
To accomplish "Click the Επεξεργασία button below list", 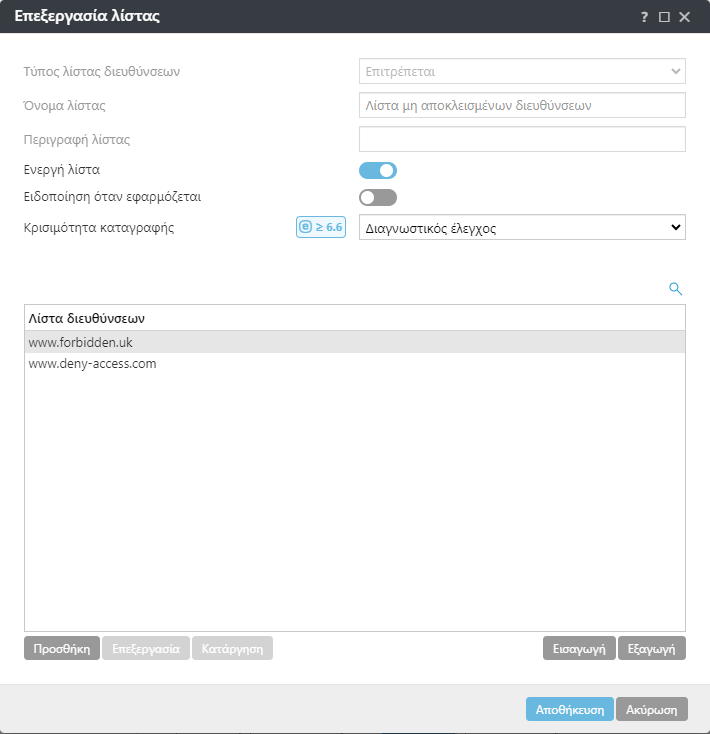I will 145,649.
